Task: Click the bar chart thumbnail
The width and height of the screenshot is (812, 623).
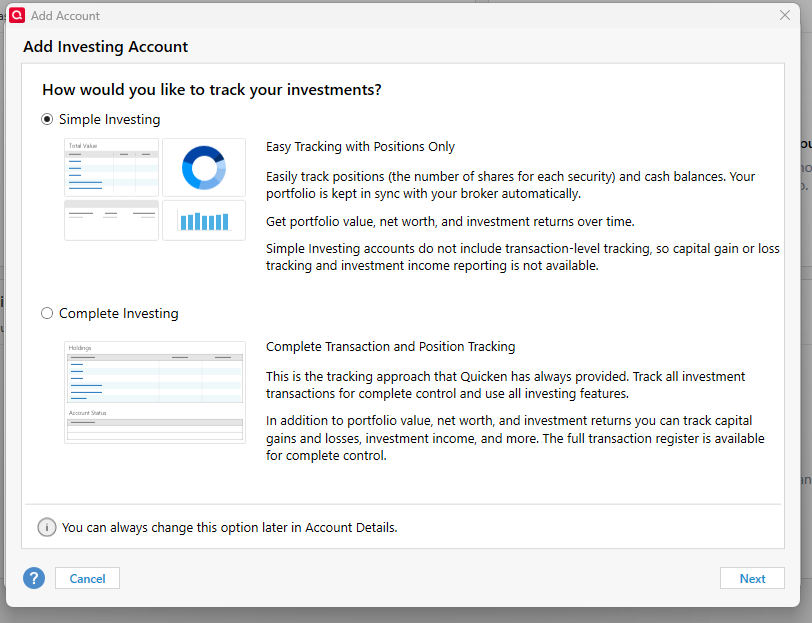Action: click(x=204, y=221)
